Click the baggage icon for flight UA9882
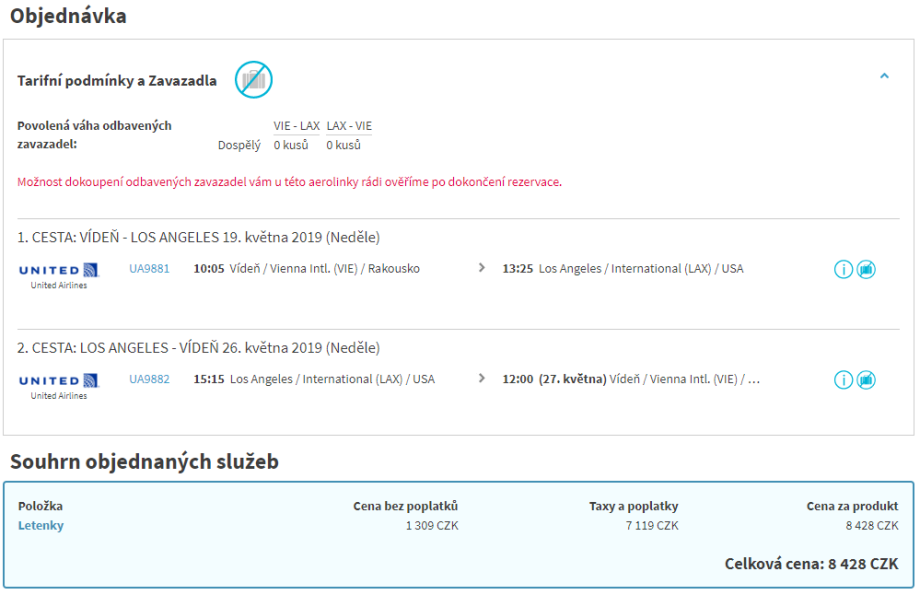The width and height of the screenshot is (920, 595). (x=866, y=381)
